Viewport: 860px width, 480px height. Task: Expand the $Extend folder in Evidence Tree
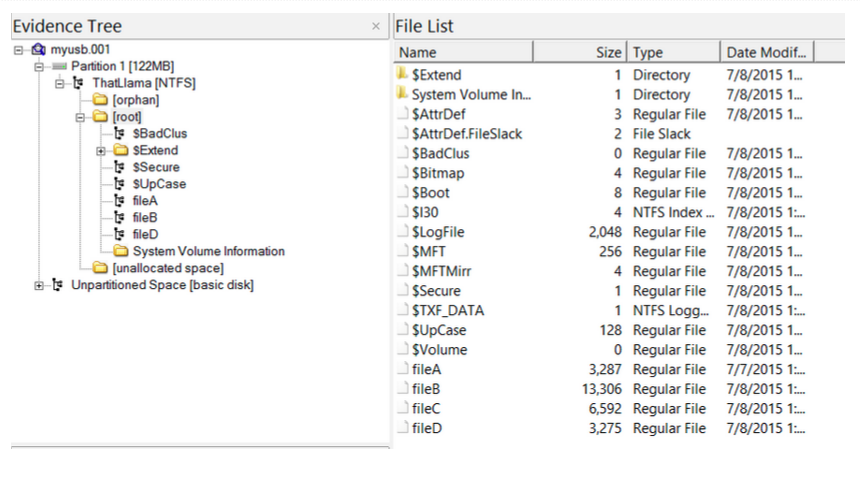click(101, 150)
